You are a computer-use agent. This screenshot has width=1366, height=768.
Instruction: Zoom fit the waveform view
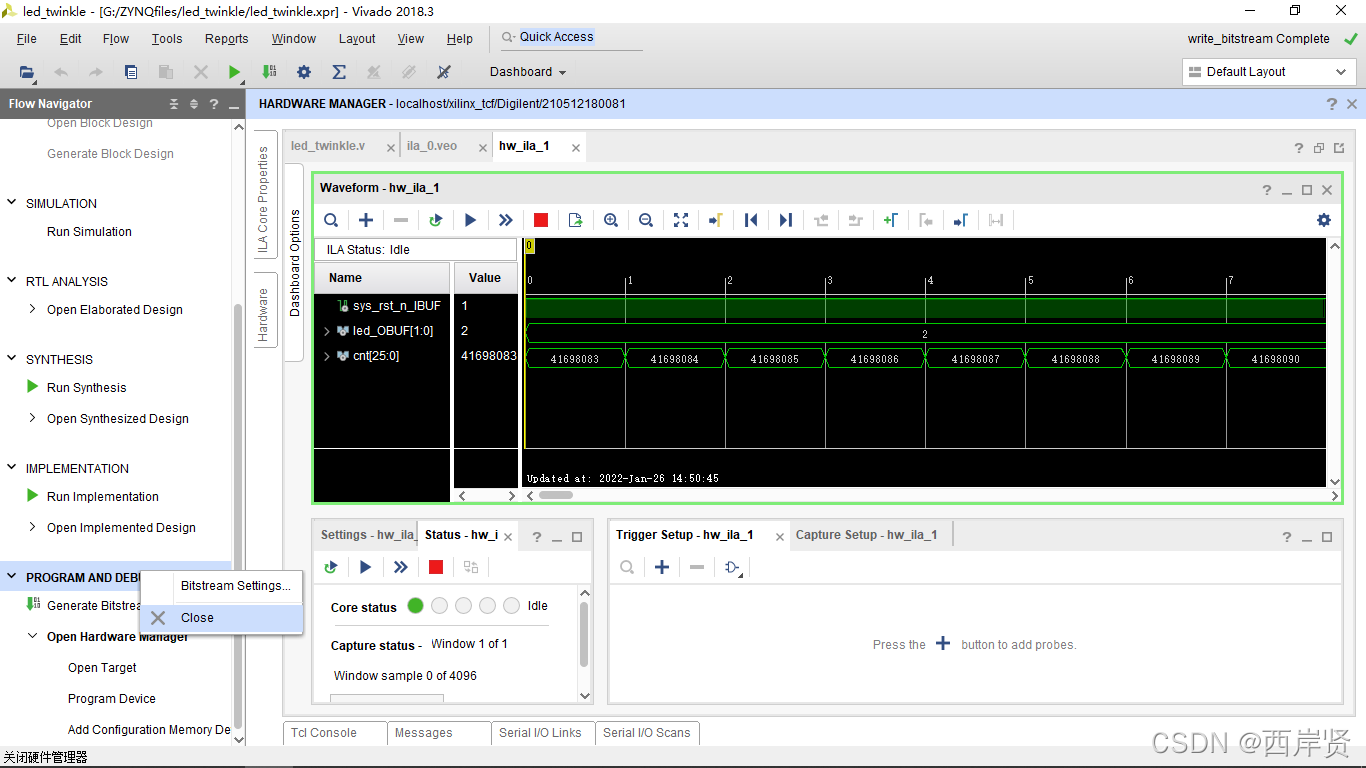coord(681,220)
